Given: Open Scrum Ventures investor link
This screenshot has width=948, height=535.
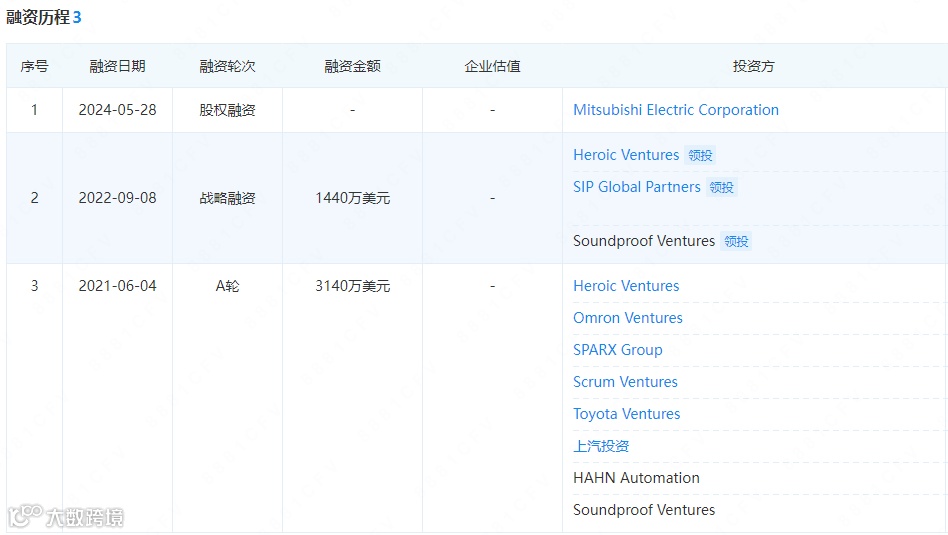Looking at the screenshot, I should pyautogui.click(x=625, y=382).
